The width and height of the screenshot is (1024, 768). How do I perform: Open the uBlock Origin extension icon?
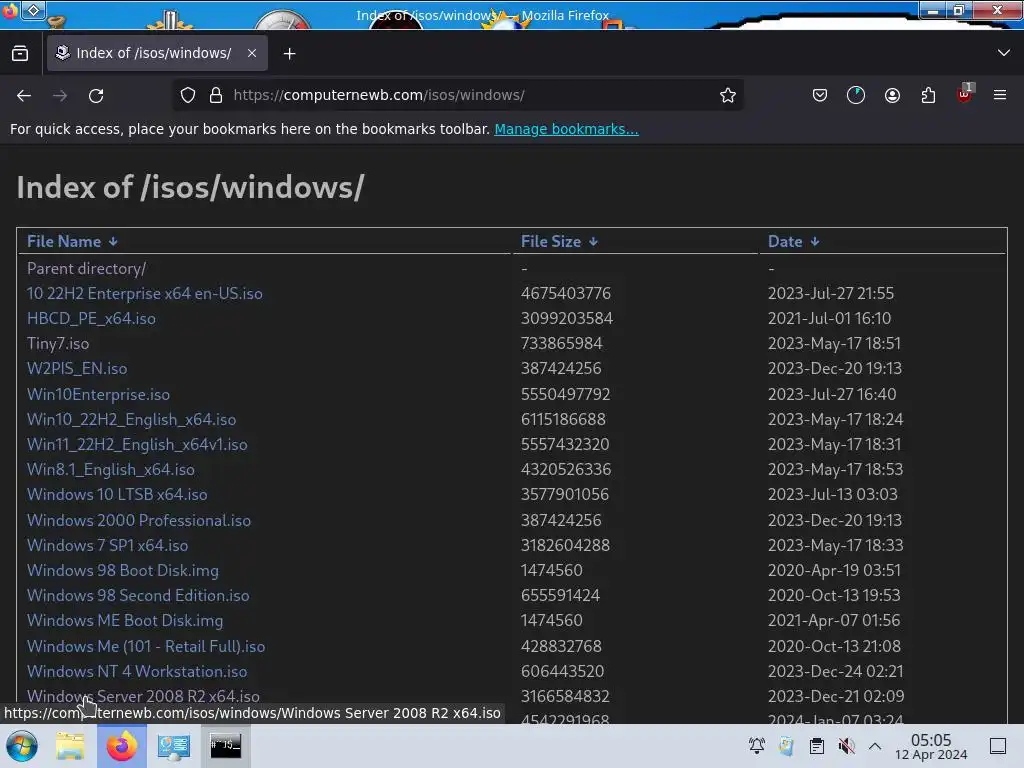point(965,94)
